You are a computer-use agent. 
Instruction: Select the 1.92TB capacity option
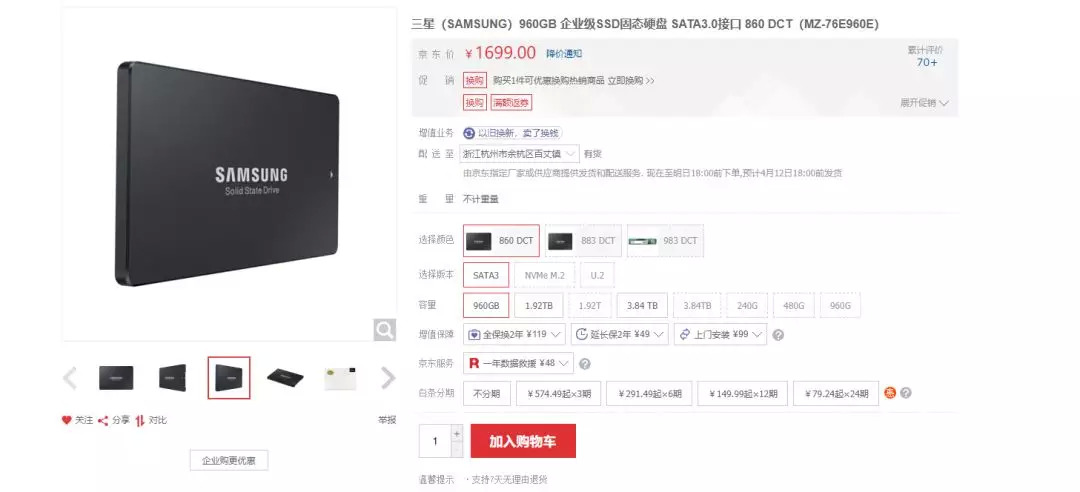[x=539, y=305]
